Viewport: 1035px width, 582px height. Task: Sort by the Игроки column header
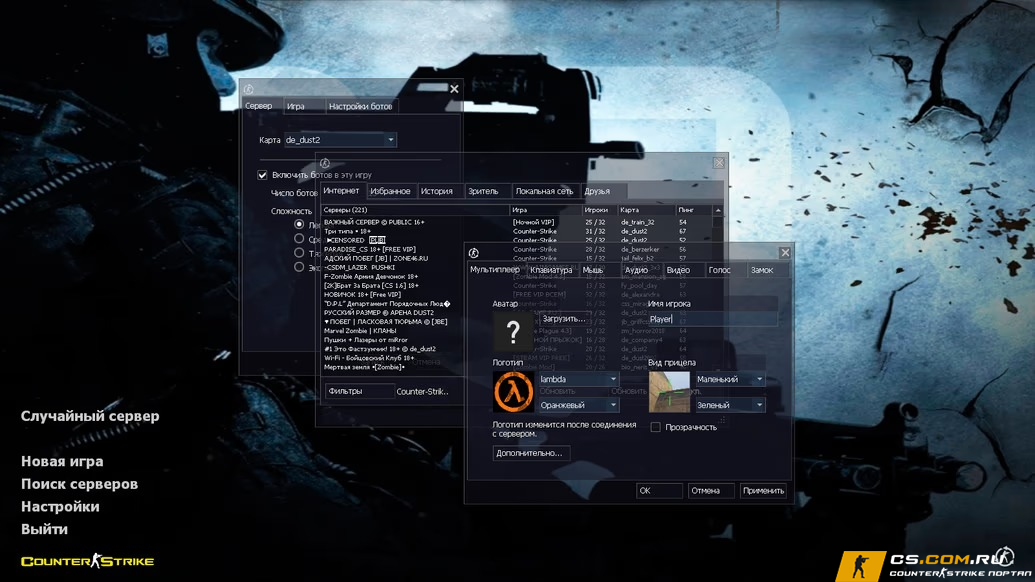tap(599, 210)
